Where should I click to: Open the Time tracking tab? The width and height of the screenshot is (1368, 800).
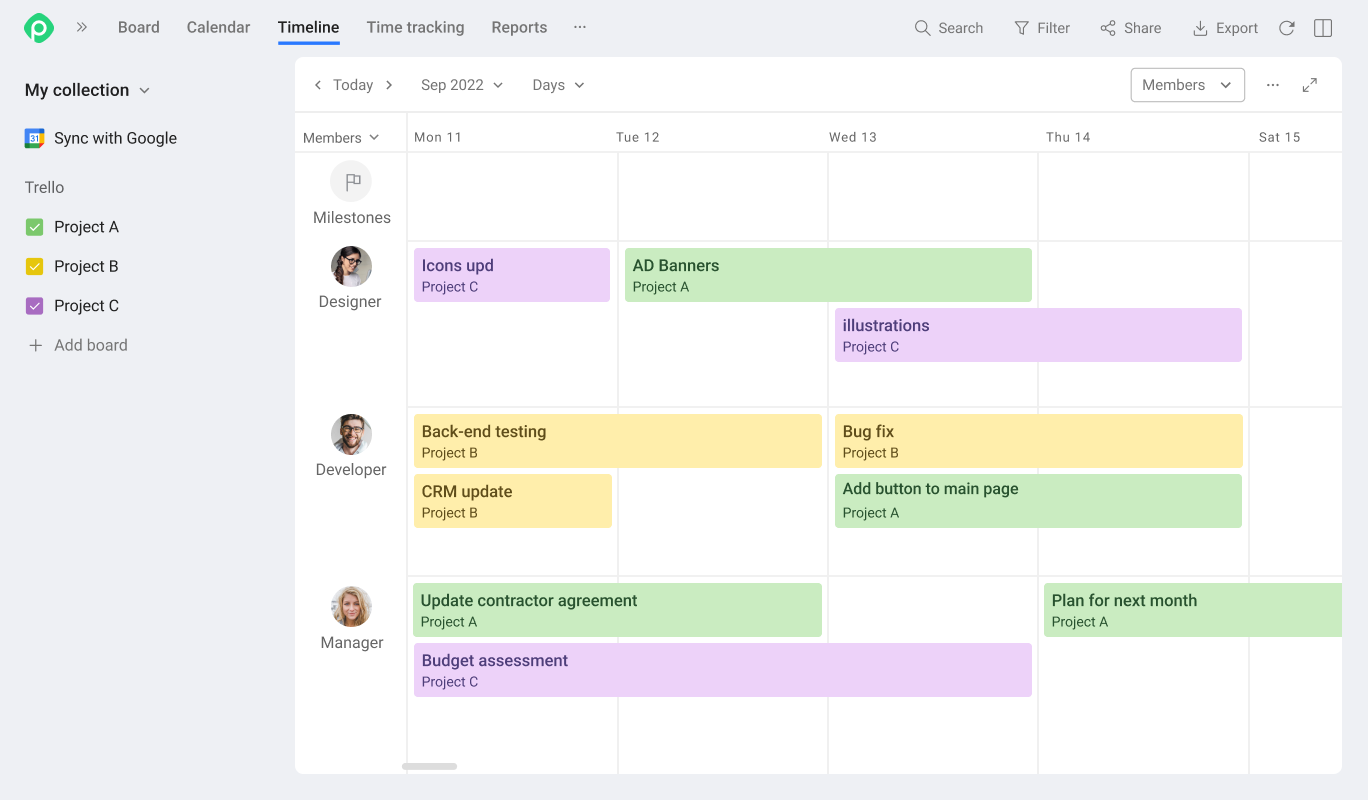coord(415,28)
